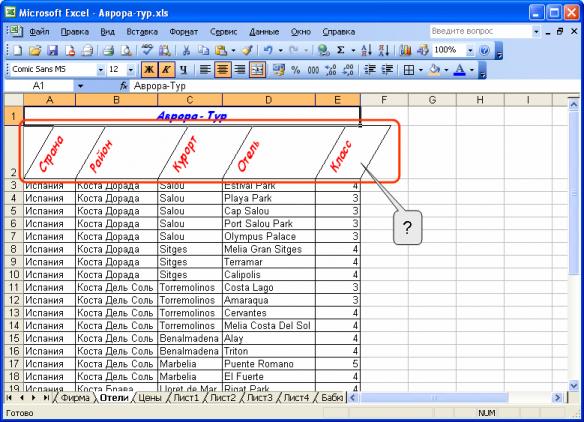This screenshot has width=584, height=422.
Task: Click the Введите вопрос help field
Action: click(x=481, y=31)
